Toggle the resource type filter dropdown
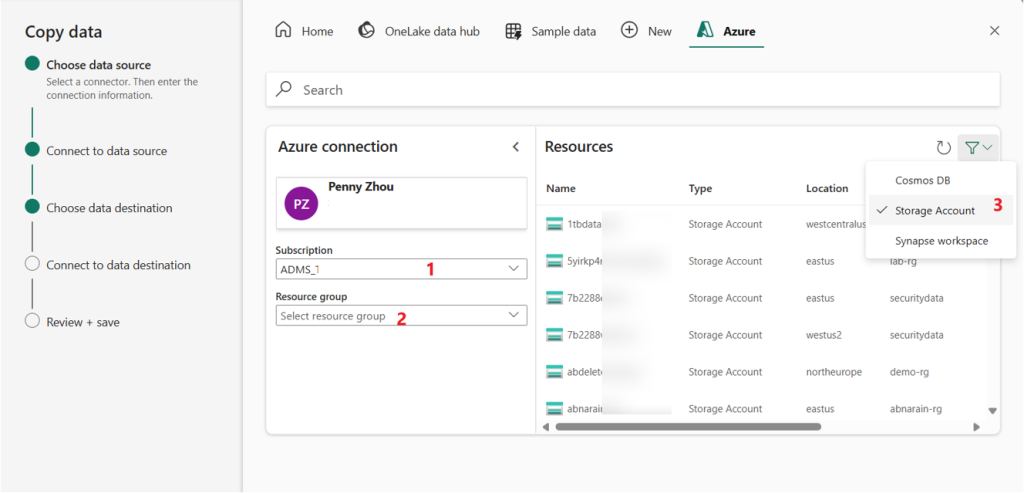The width and height of the screenshot is (1024, 493). pos(978,148)
